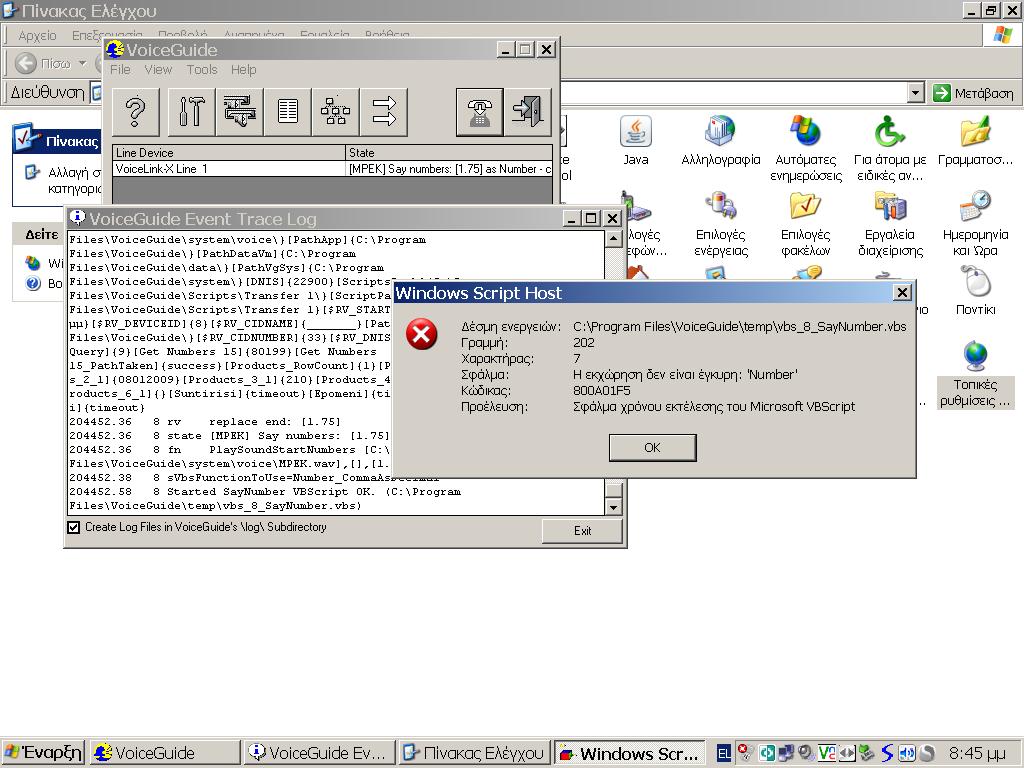The image size is (1024, 768).
Task: Click the lined document icon in VoiceGuide toolbar
Action: coord(287,112)
